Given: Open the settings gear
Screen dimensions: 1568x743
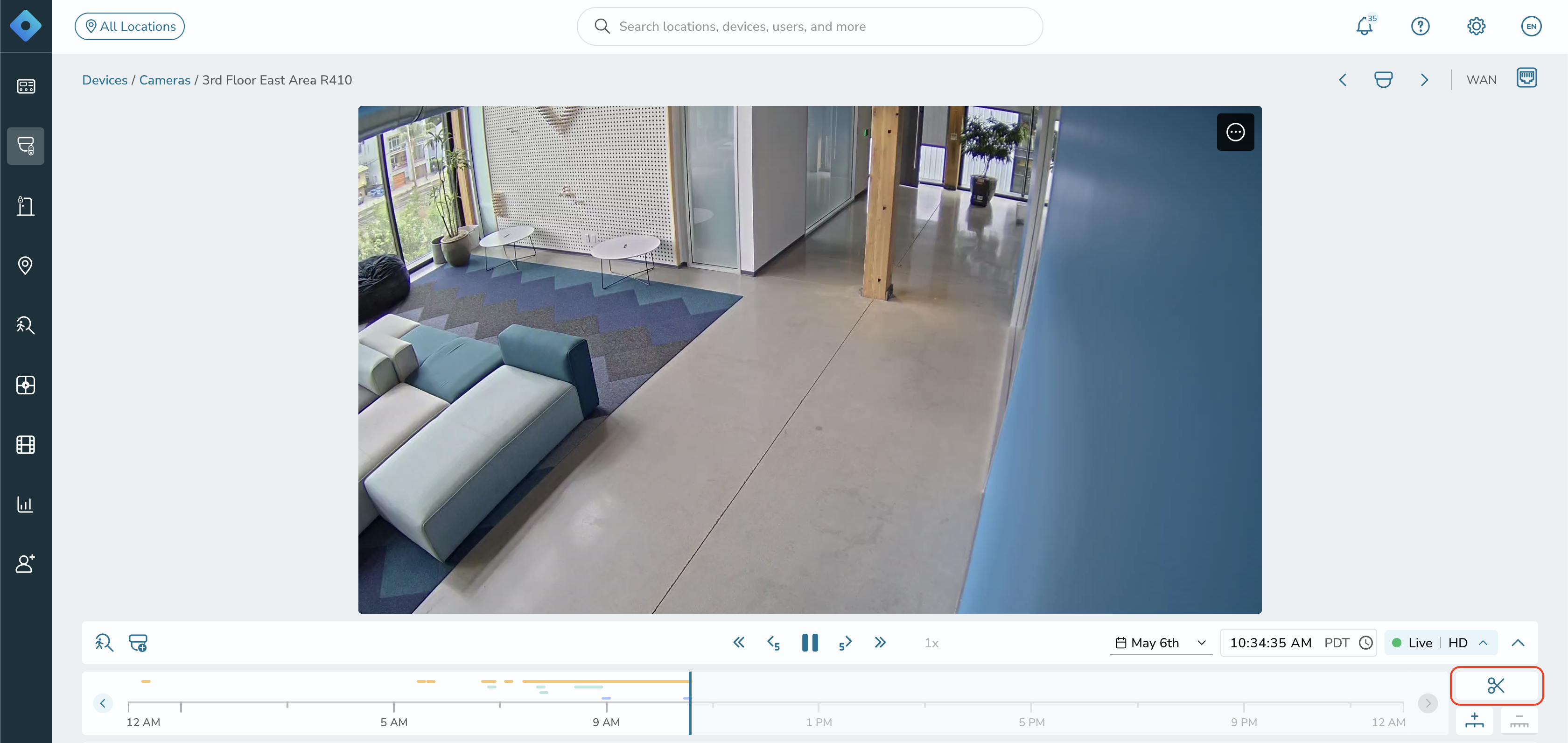Looking at the screenshot, I should pos(1476,26).
